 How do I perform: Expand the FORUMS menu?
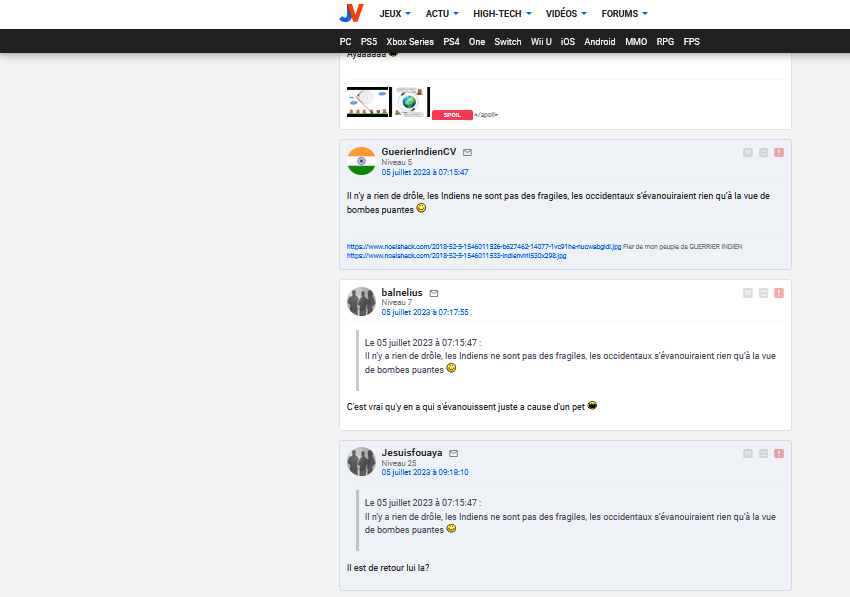point(624,14)
